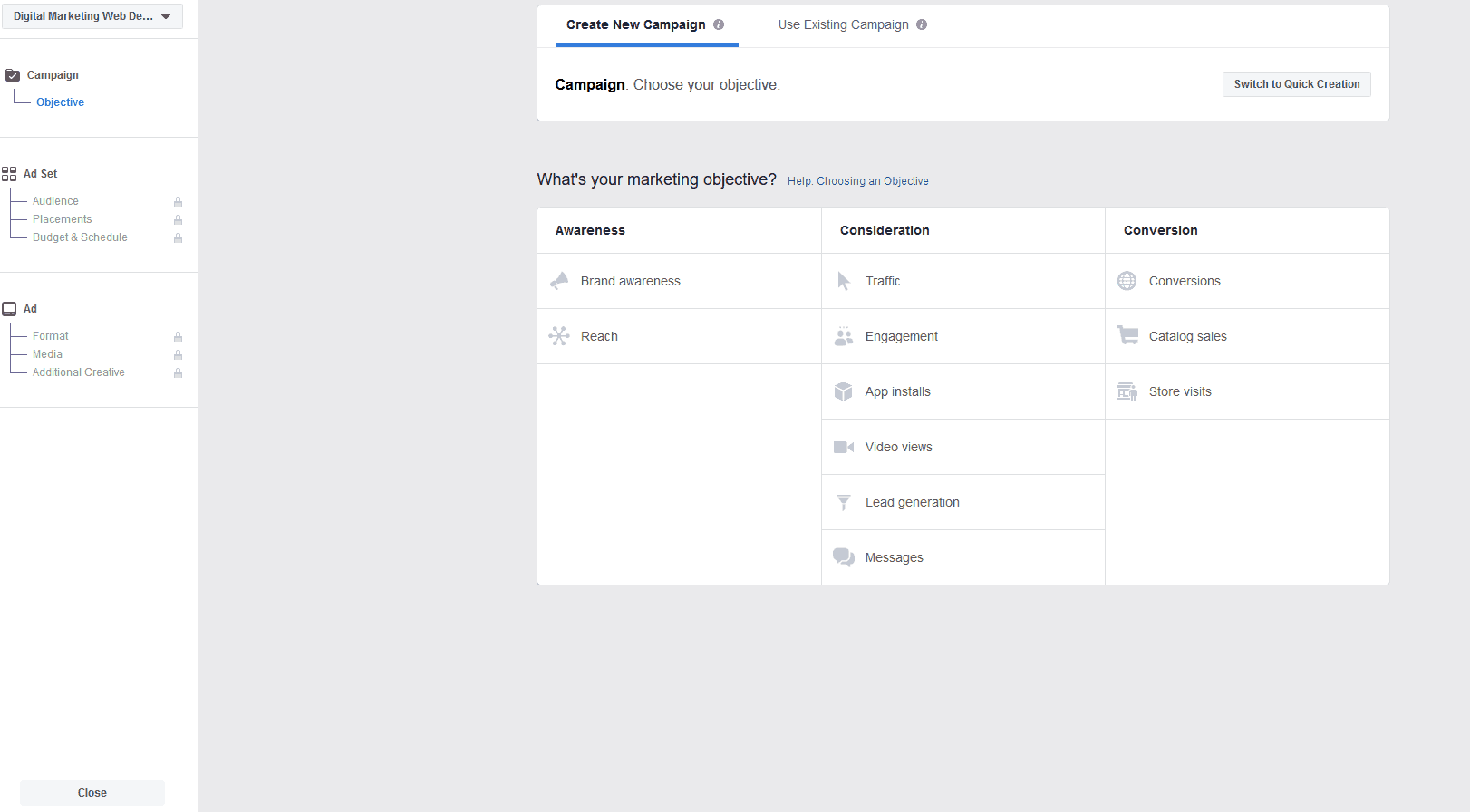Click lock icon next to Format
The height and width of the screenshot is (812, 1470).
click(179, 336)
